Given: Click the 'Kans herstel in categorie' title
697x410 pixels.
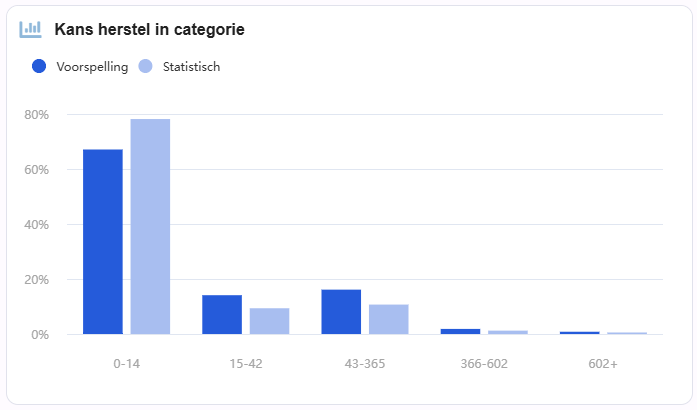Looking at the screenshot, I should (149, 29).
